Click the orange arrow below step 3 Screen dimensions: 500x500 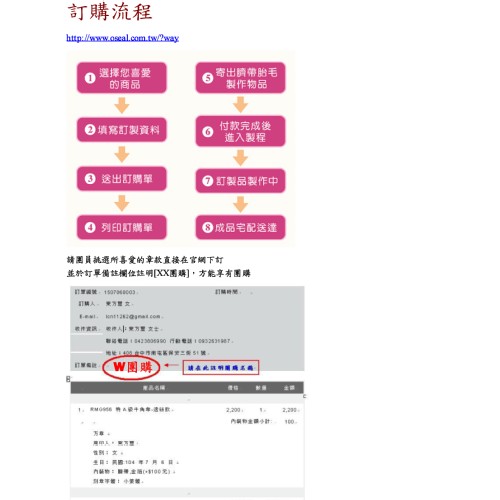(x=122, y=203)
